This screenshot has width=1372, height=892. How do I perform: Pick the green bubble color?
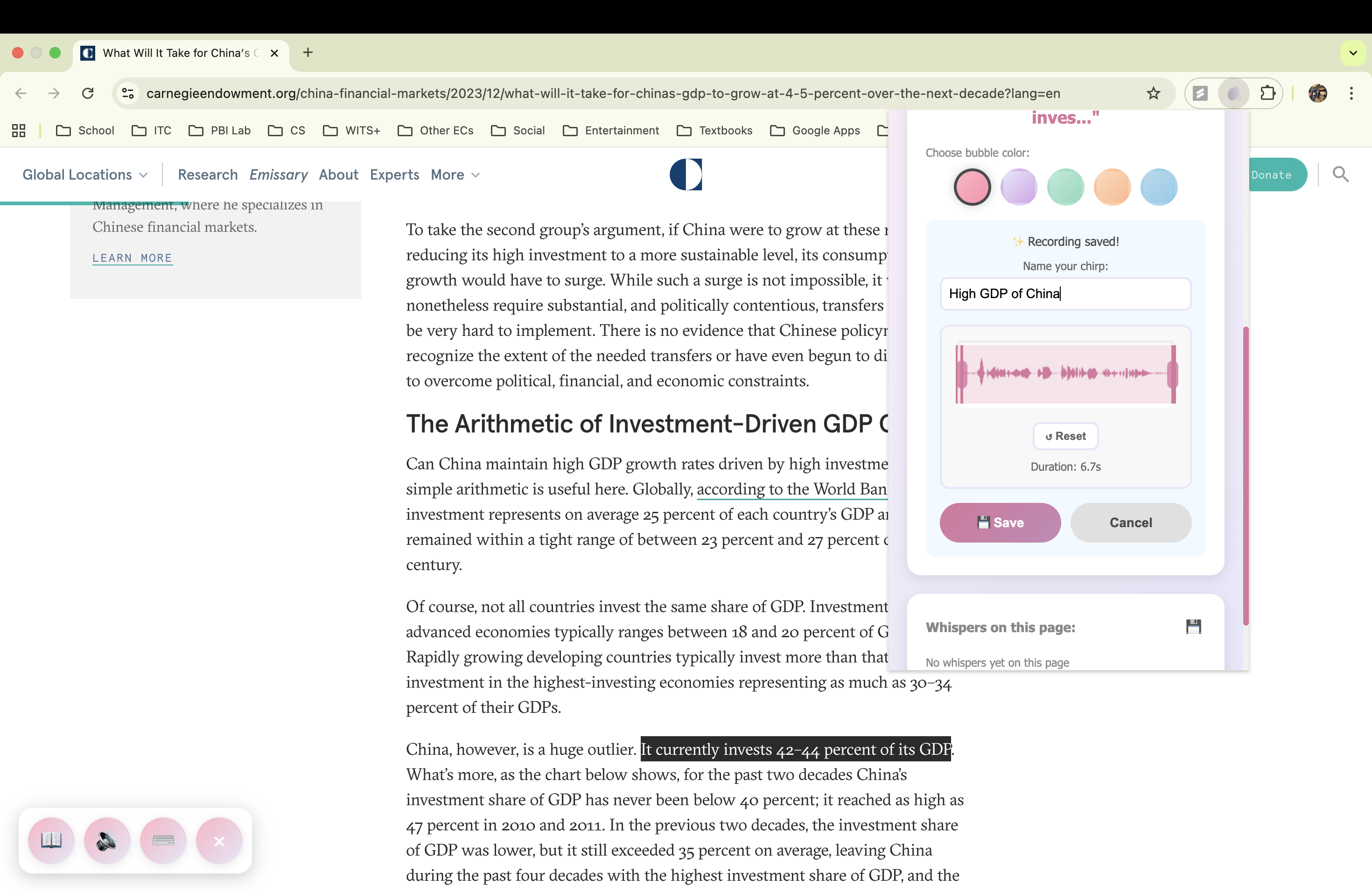coord(1065,187)
